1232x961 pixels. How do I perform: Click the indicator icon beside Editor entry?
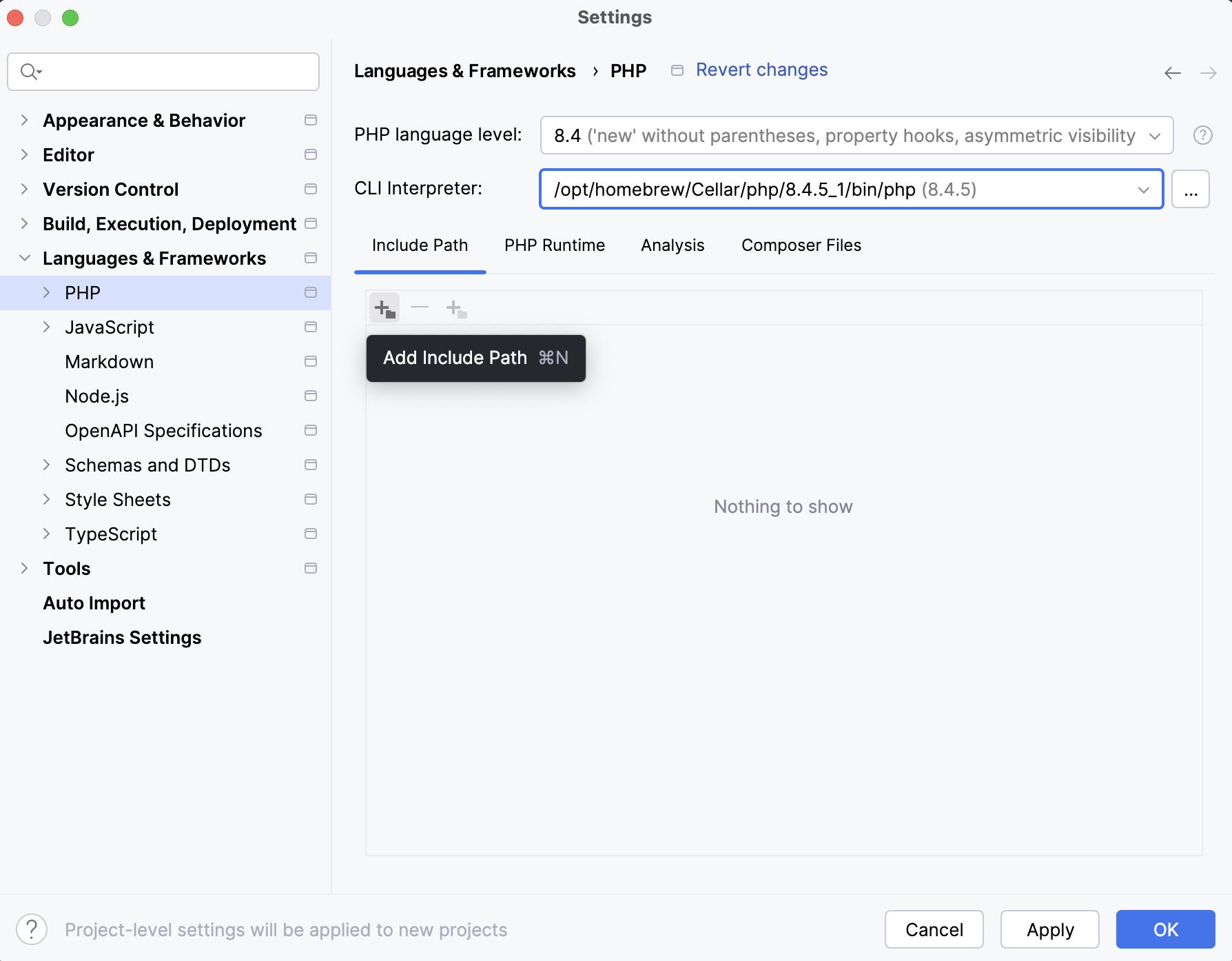[x=310, y=154]
